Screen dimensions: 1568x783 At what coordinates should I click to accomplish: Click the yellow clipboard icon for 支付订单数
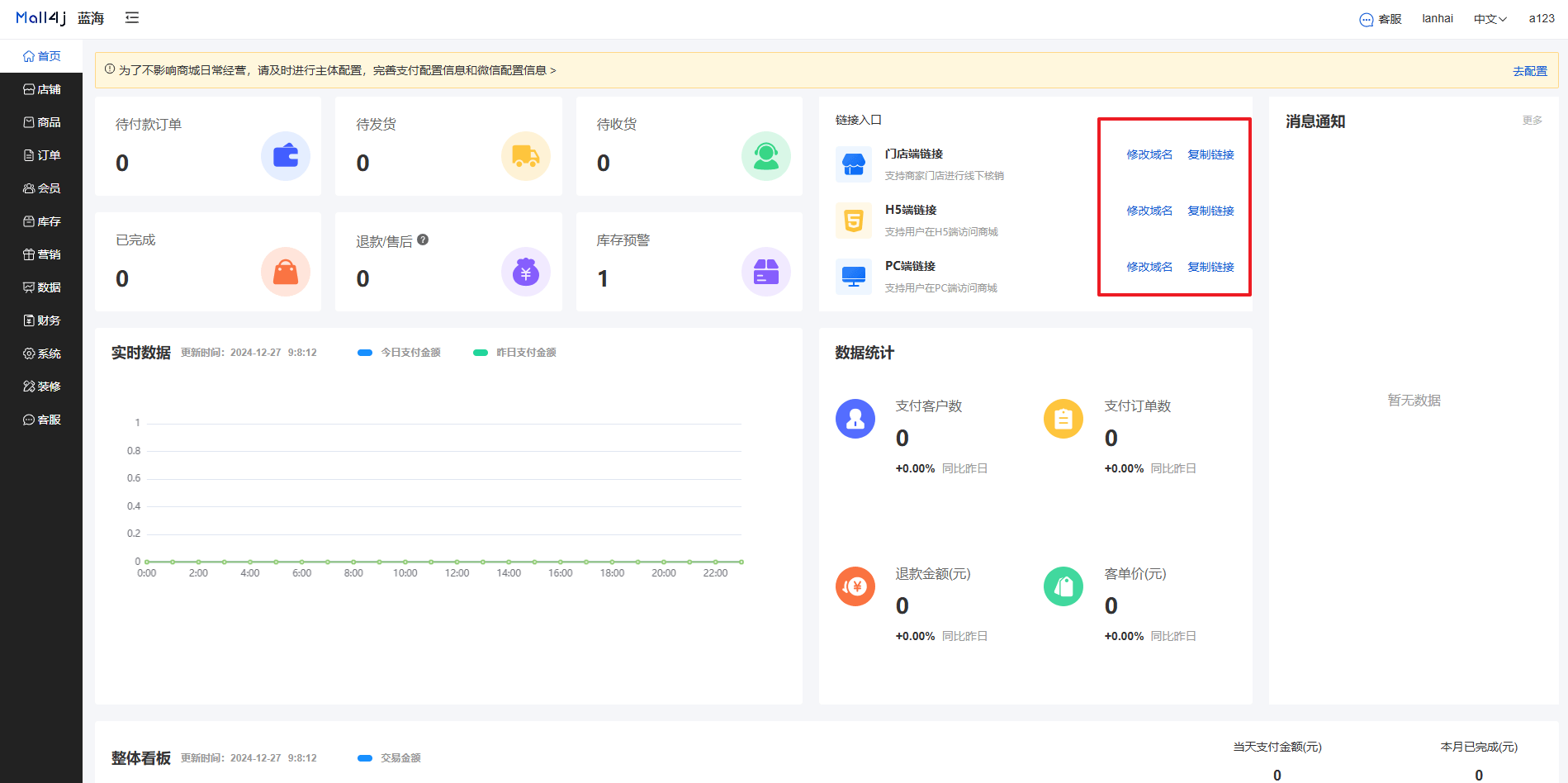pyautogui.click(x=1063, y=419)
